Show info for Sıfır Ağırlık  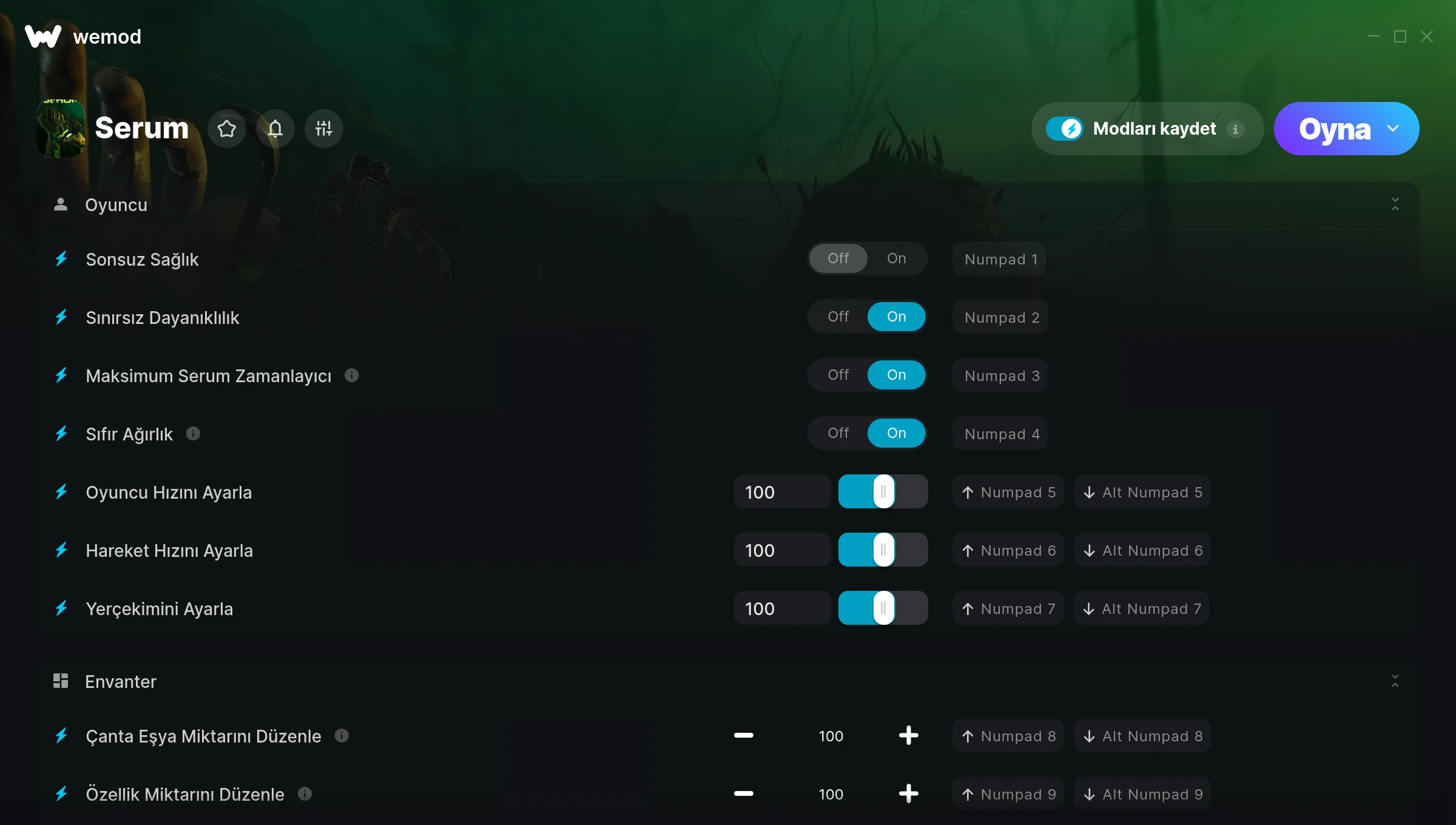click(x=193, y=434)
